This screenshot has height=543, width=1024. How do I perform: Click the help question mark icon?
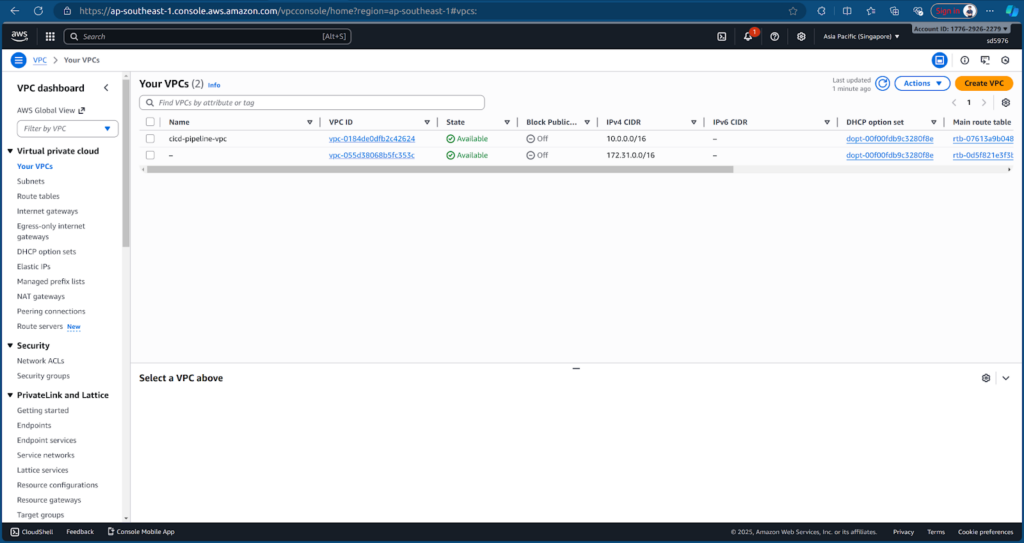click(774, 36)
